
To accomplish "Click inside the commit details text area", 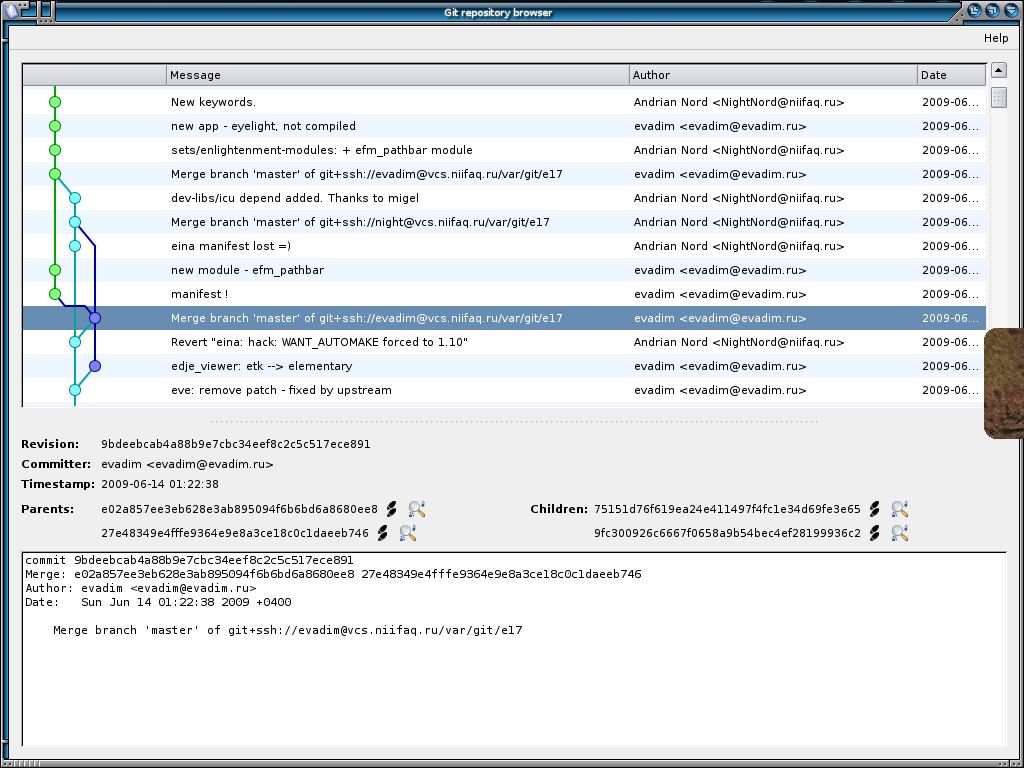I will (513, 680).
